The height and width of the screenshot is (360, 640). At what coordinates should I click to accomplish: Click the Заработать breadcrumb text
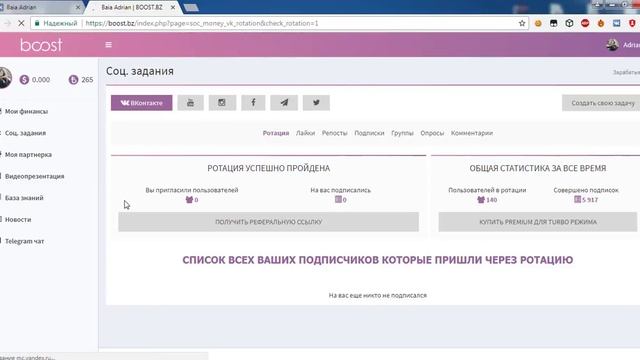pyautogui.click(x=626, y=72)
